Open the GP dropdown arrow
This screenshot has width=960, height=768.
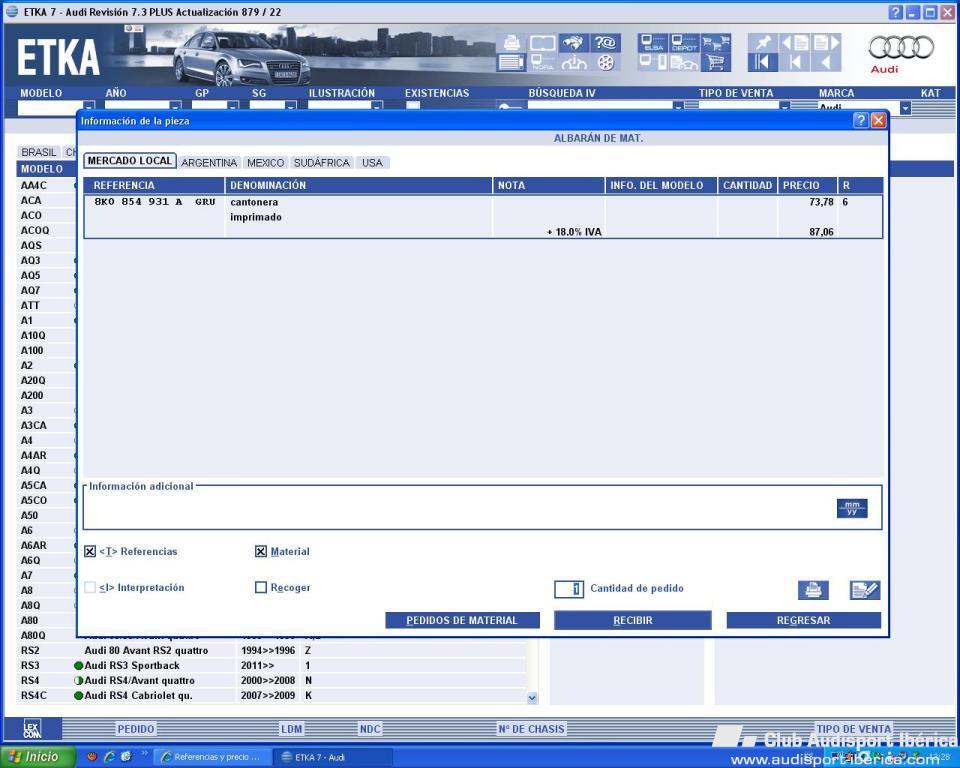tap(233, 105)
